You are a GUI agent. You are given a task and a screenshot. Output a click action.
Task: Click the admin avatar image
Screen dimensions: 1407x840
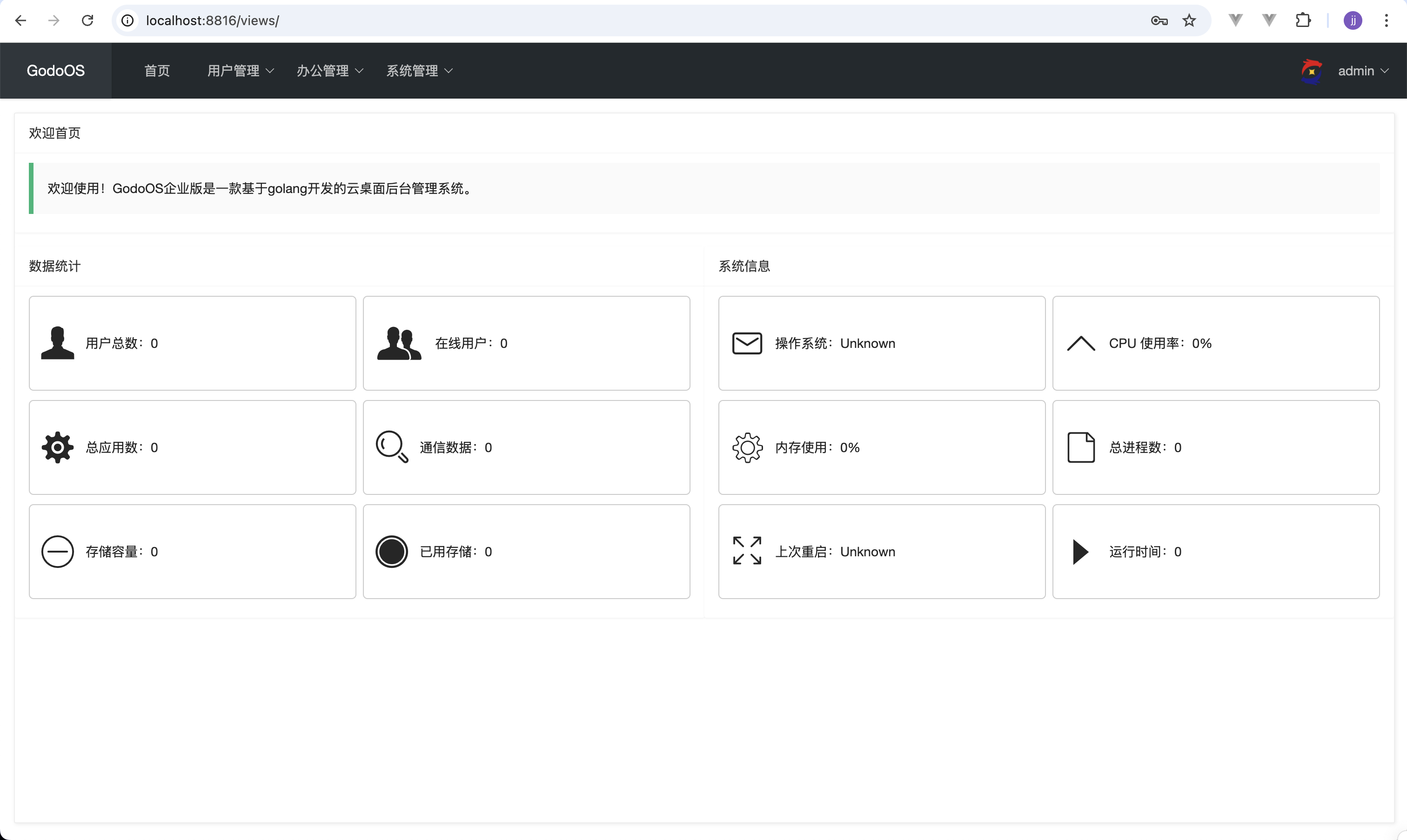click(1311, 71)
